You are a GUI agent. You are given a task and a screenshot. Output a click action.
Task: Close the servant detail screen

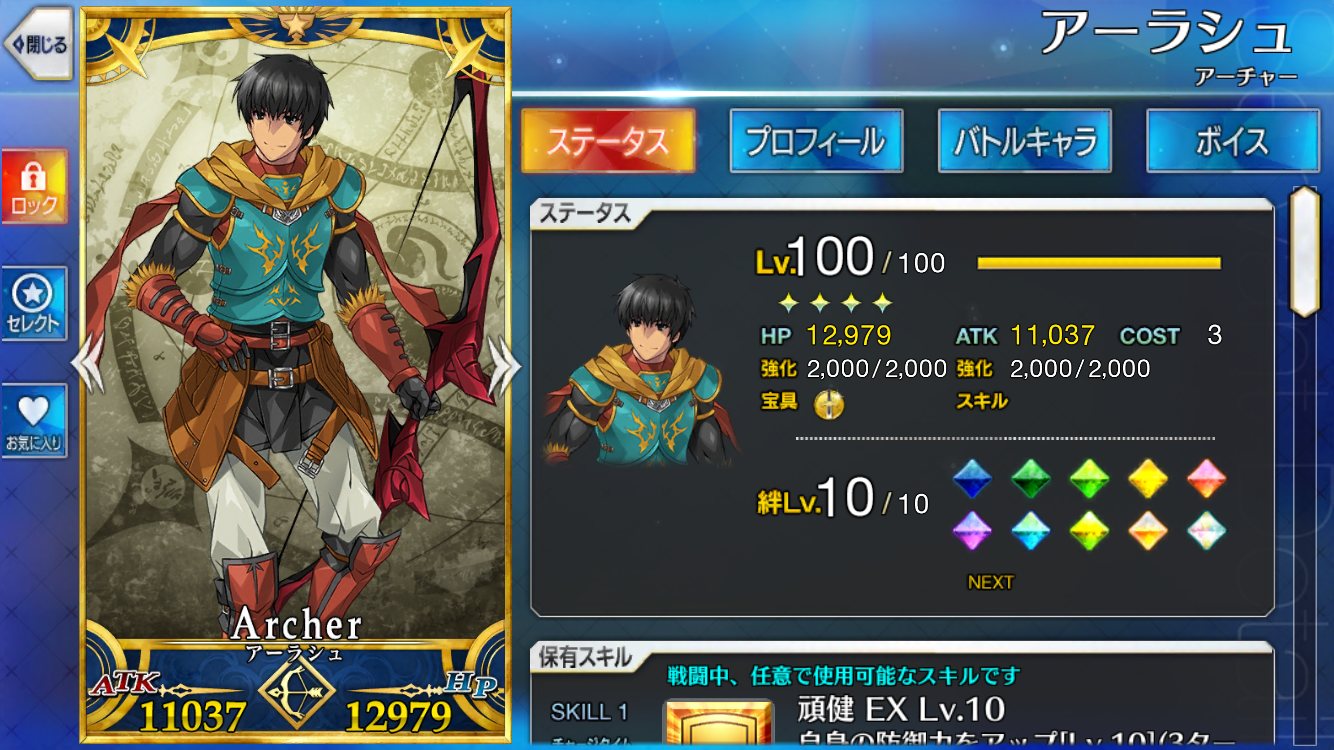37,44
